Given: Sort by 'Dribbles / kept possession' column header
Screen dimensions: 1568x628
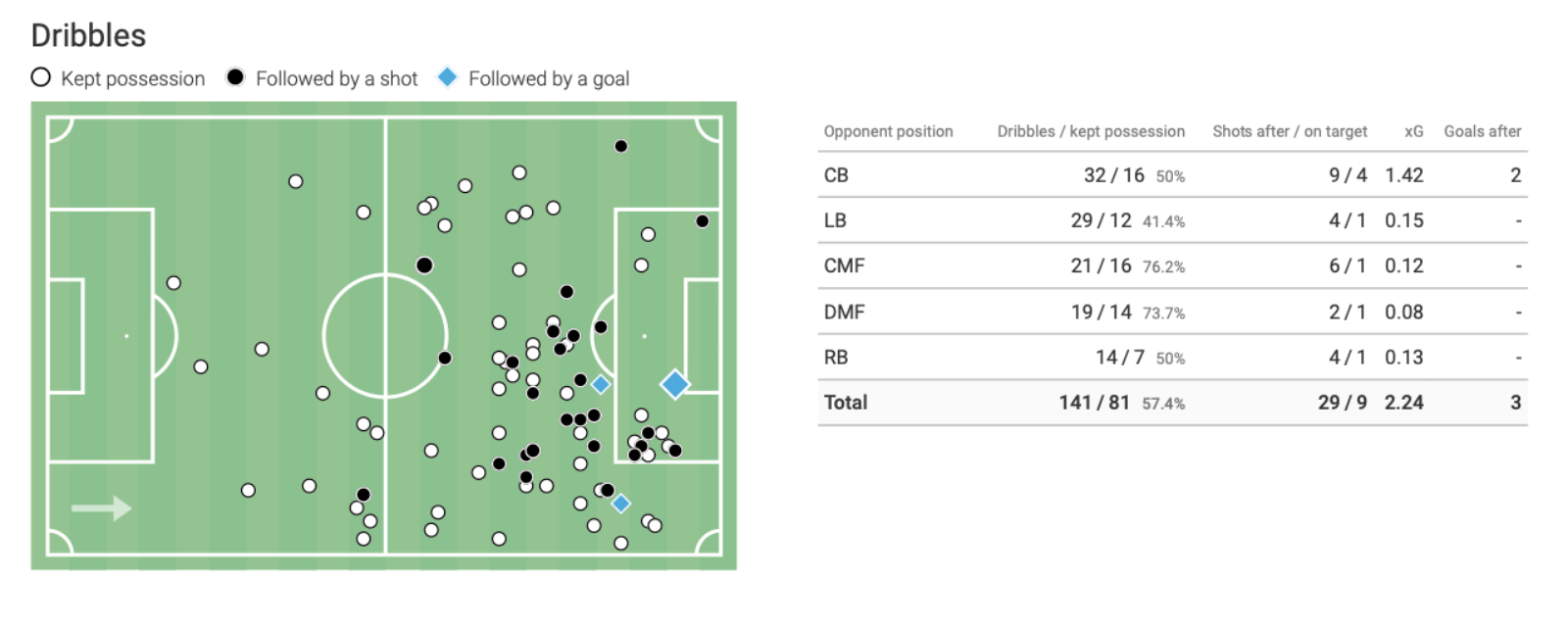Looking at the screenshot, I should pos(1091,131).
